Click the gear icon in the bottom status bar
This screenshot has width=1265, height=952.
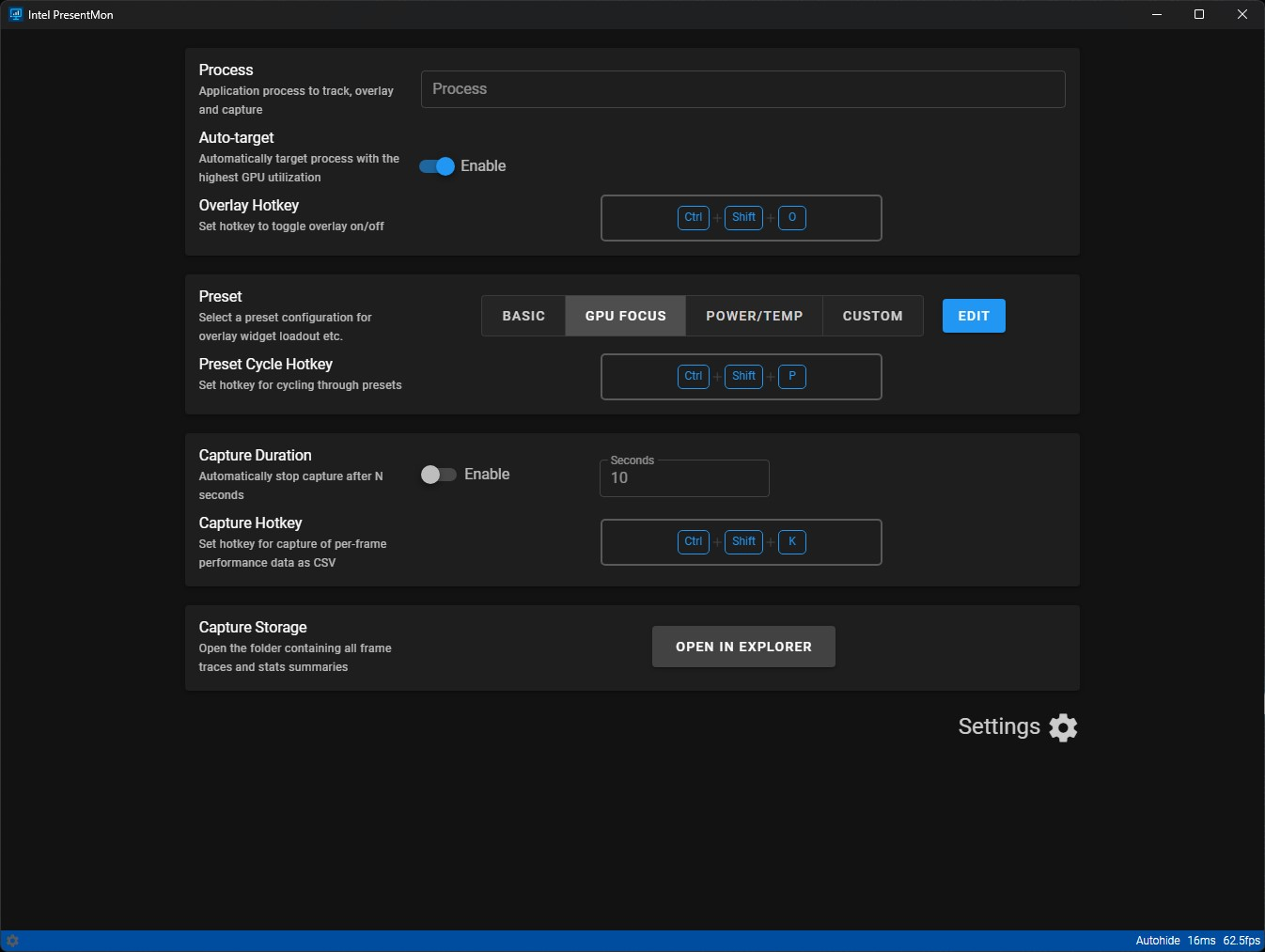tap(12, 940)
